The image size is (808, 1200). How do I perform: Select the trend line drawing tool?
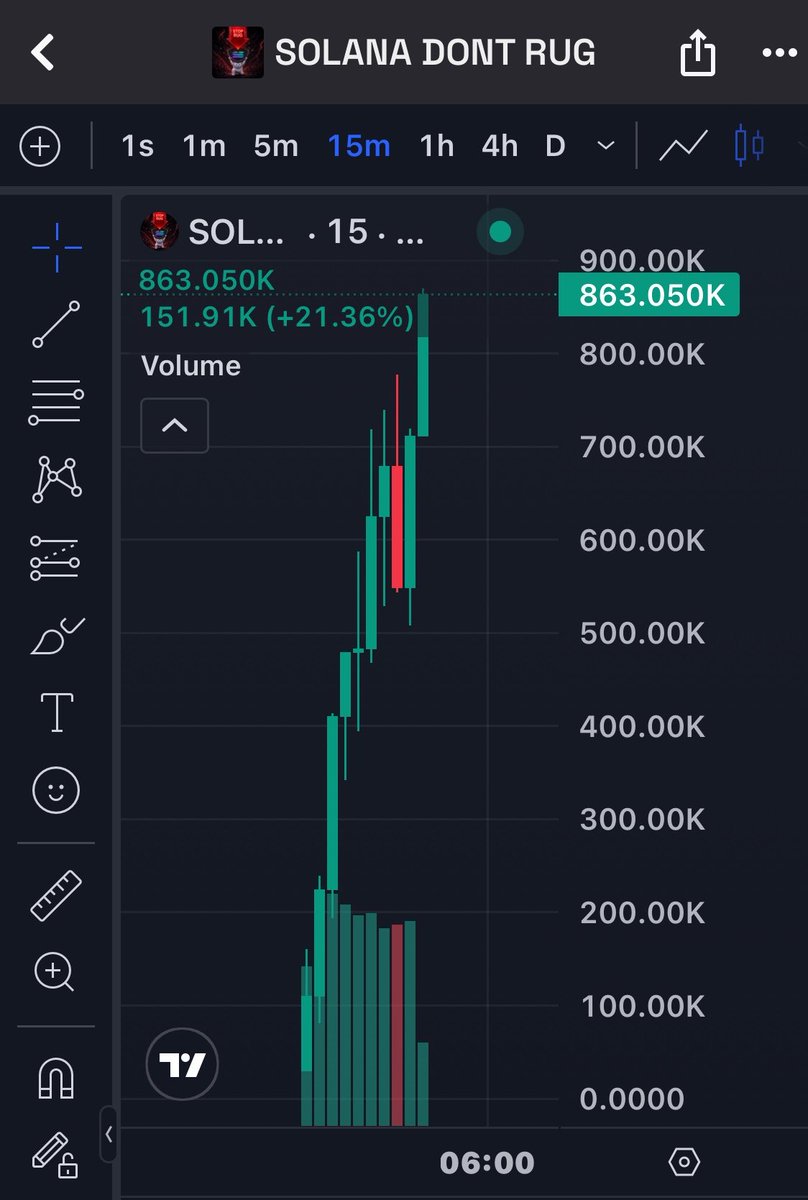[57, 324]
